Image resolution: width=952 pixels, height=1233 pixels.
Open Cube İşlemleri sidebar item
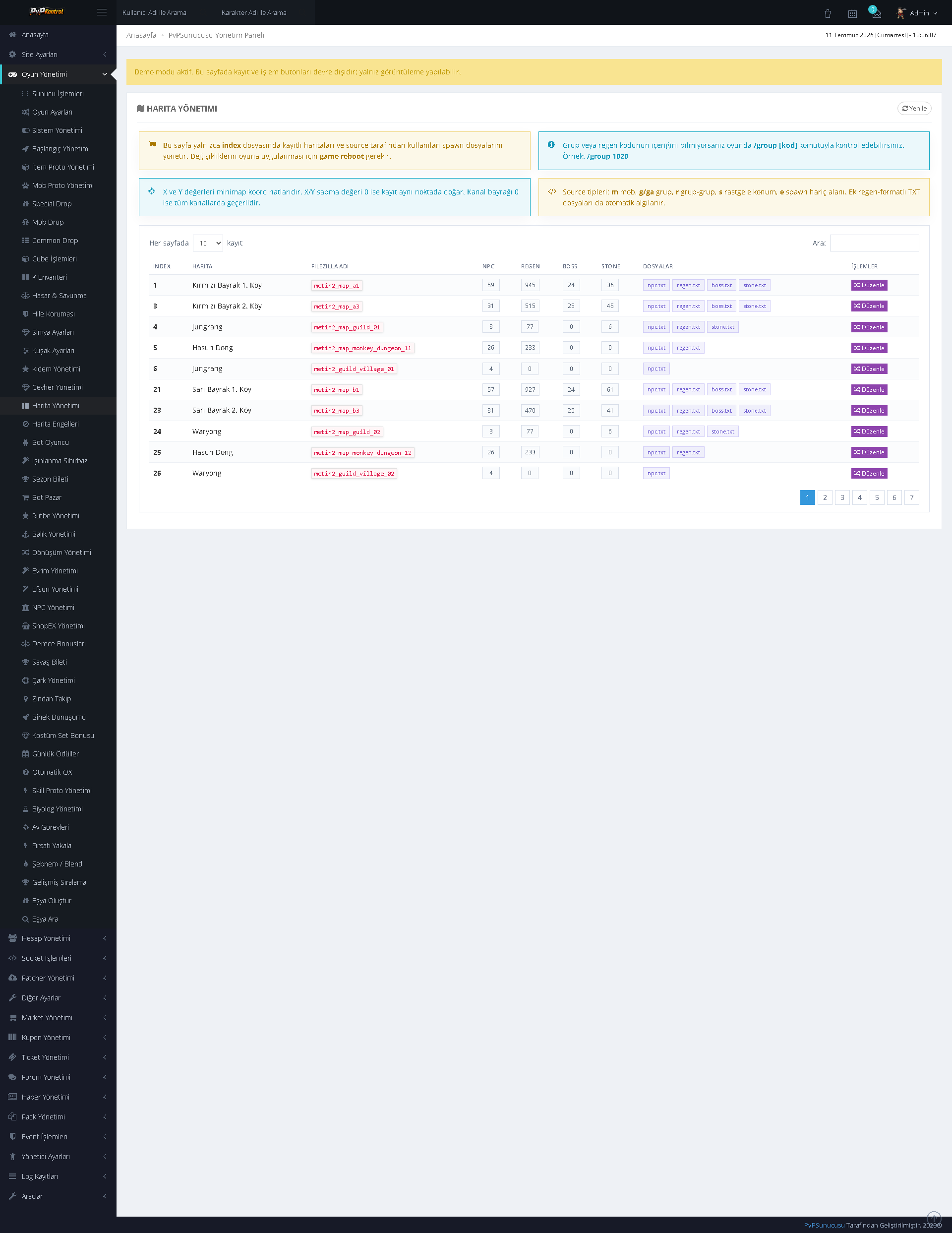(58, 259)
